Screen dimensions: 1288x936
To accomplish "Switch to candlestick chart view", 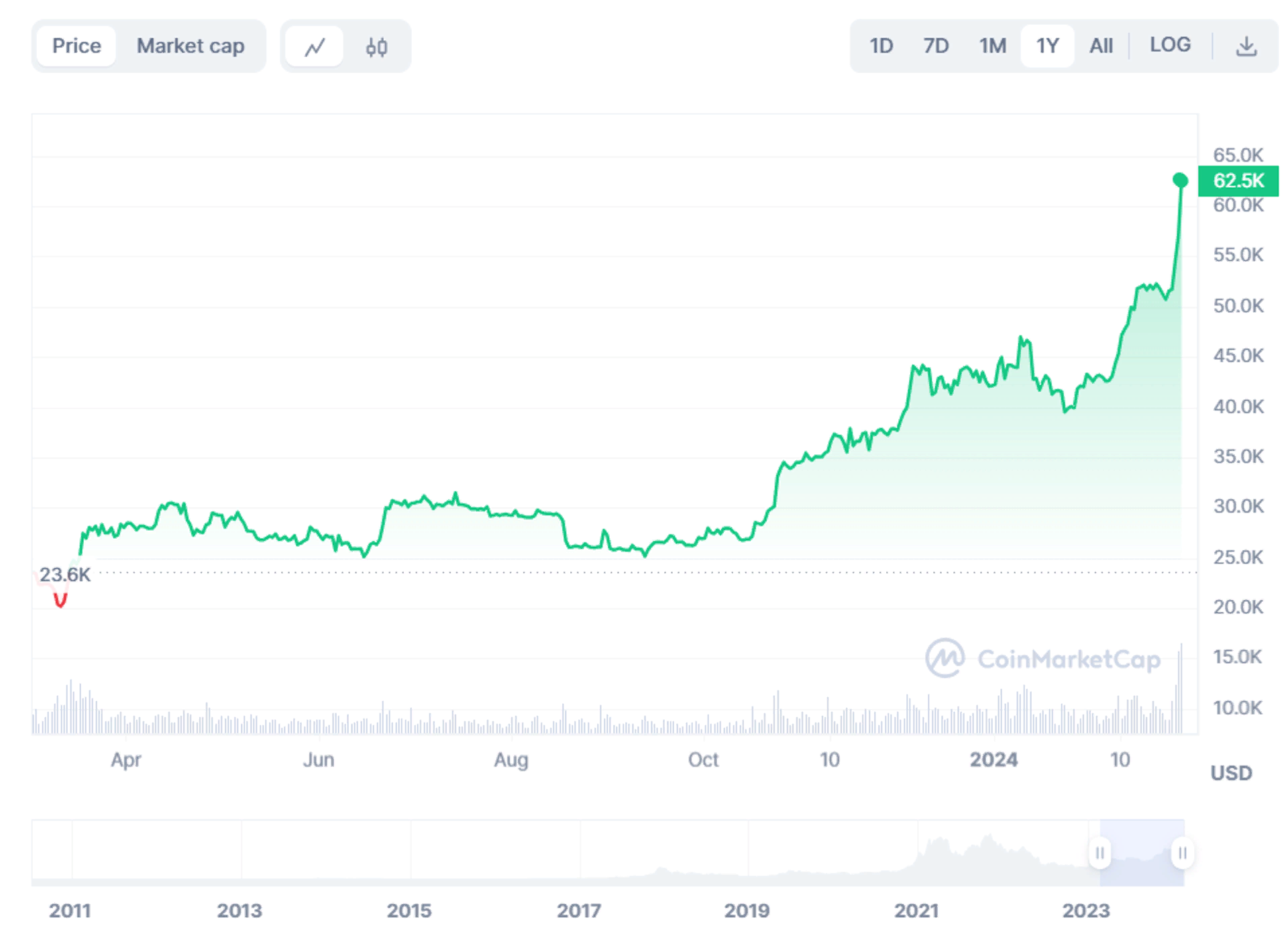I will pyautogui.click(x=376, y=46).
